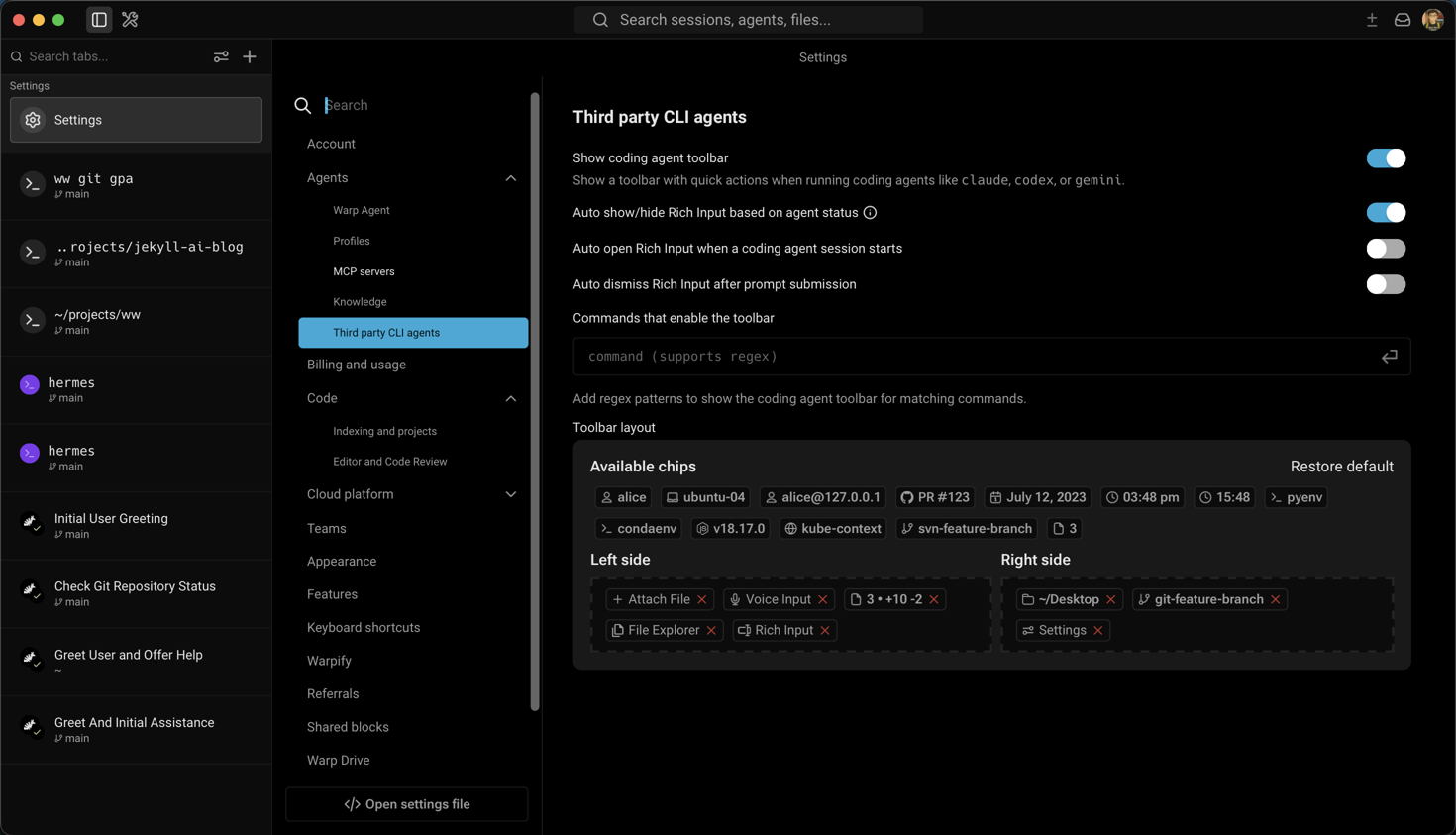The width and height of the screenshot is (1456, 835).
Task: Click the settings search magnifier icon
Action: (303, 105)
